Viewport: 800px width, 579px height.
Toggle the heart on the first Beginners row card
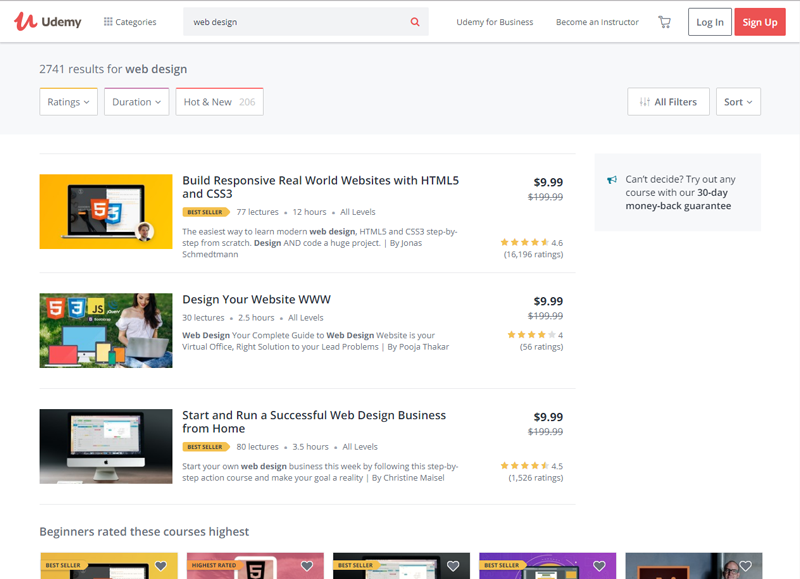pos(161,566)
